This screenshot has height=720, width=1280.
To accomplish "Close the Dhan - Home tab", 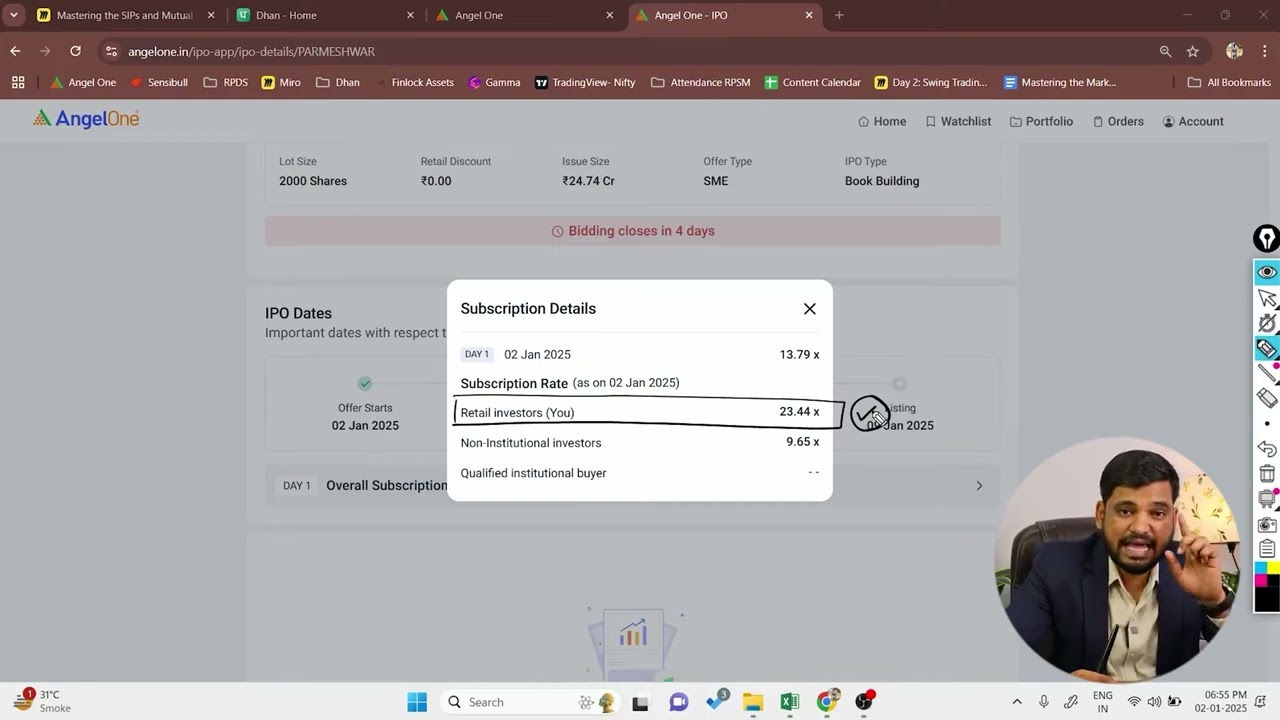I will (x=410, y=15).
